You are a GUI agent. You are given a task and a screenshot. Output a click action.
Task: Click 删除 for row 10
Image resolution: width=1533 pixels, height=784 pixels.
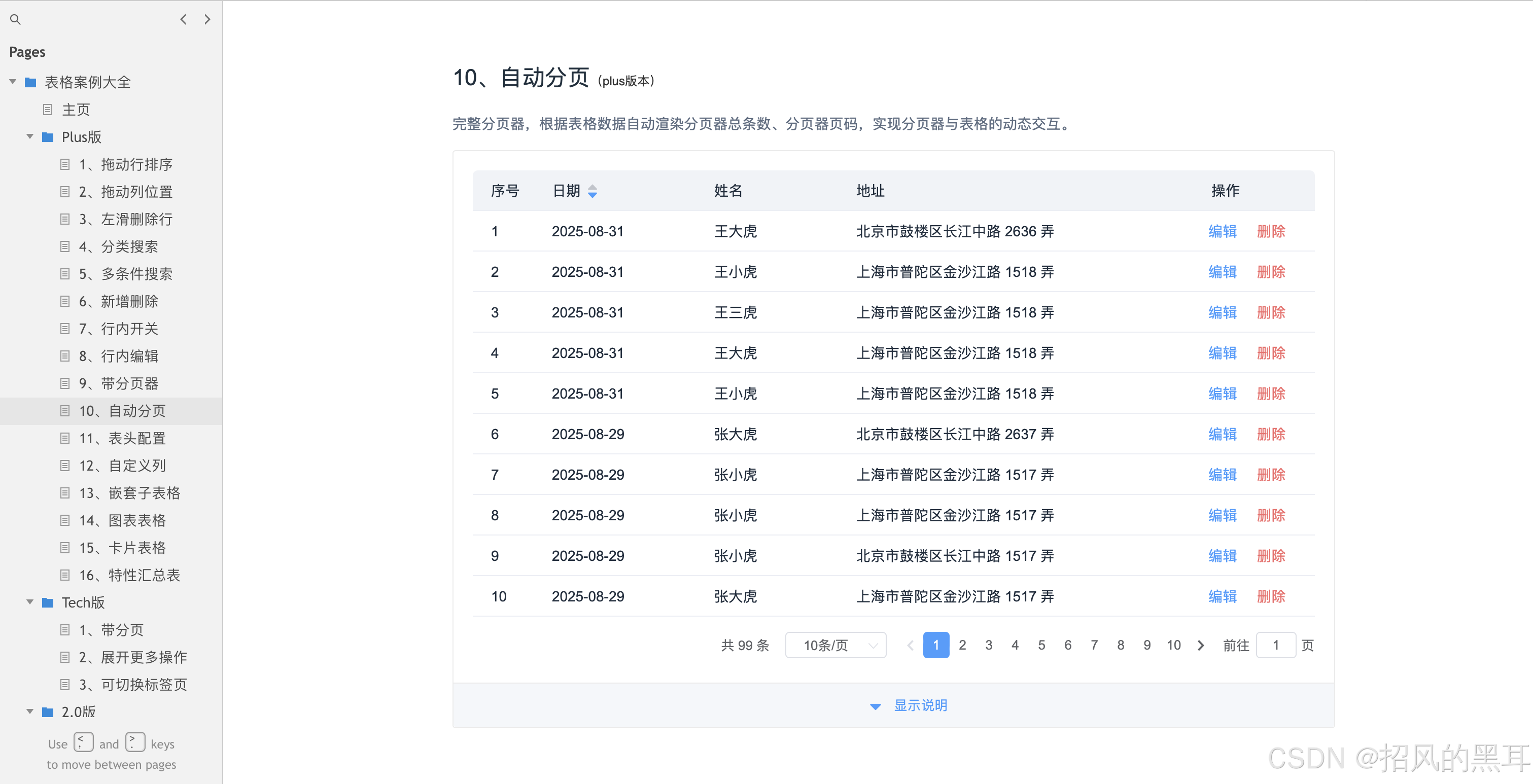tap(1271, 597)
